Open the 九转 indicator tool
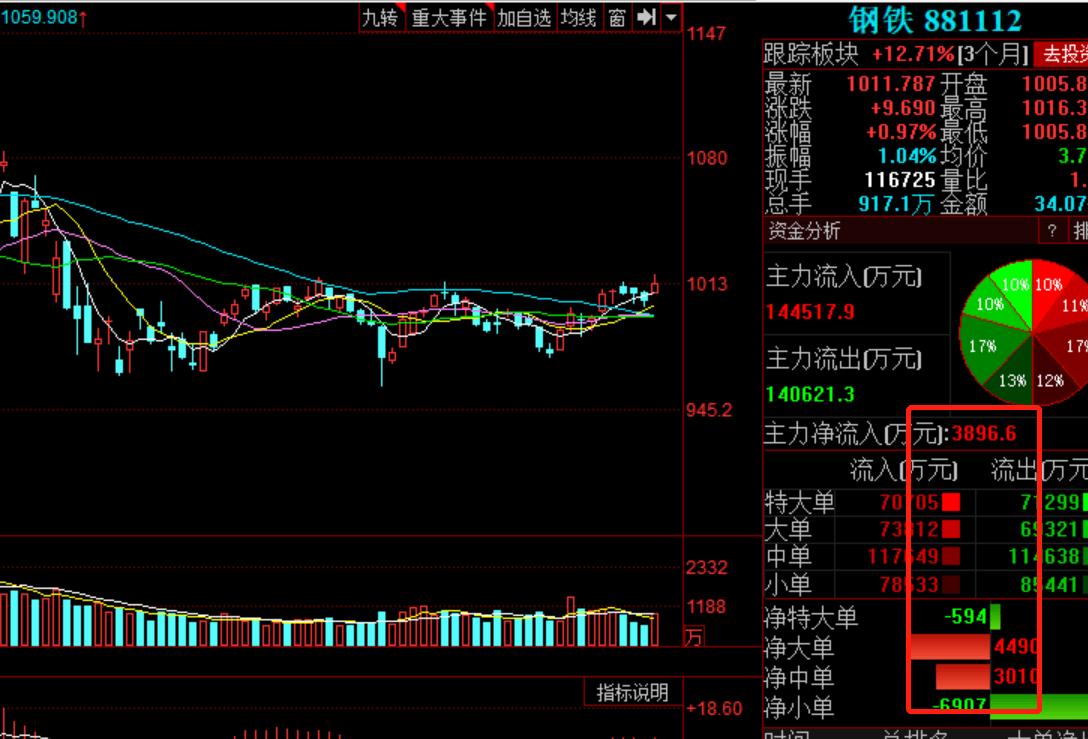Screen dimensions: 1088x739 (x=380, y=16)
